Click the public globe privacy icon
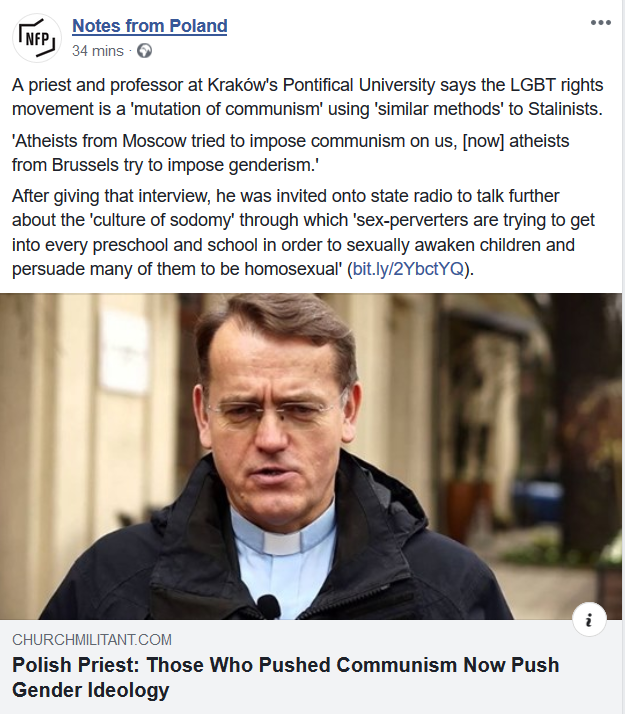 [144, 51]
